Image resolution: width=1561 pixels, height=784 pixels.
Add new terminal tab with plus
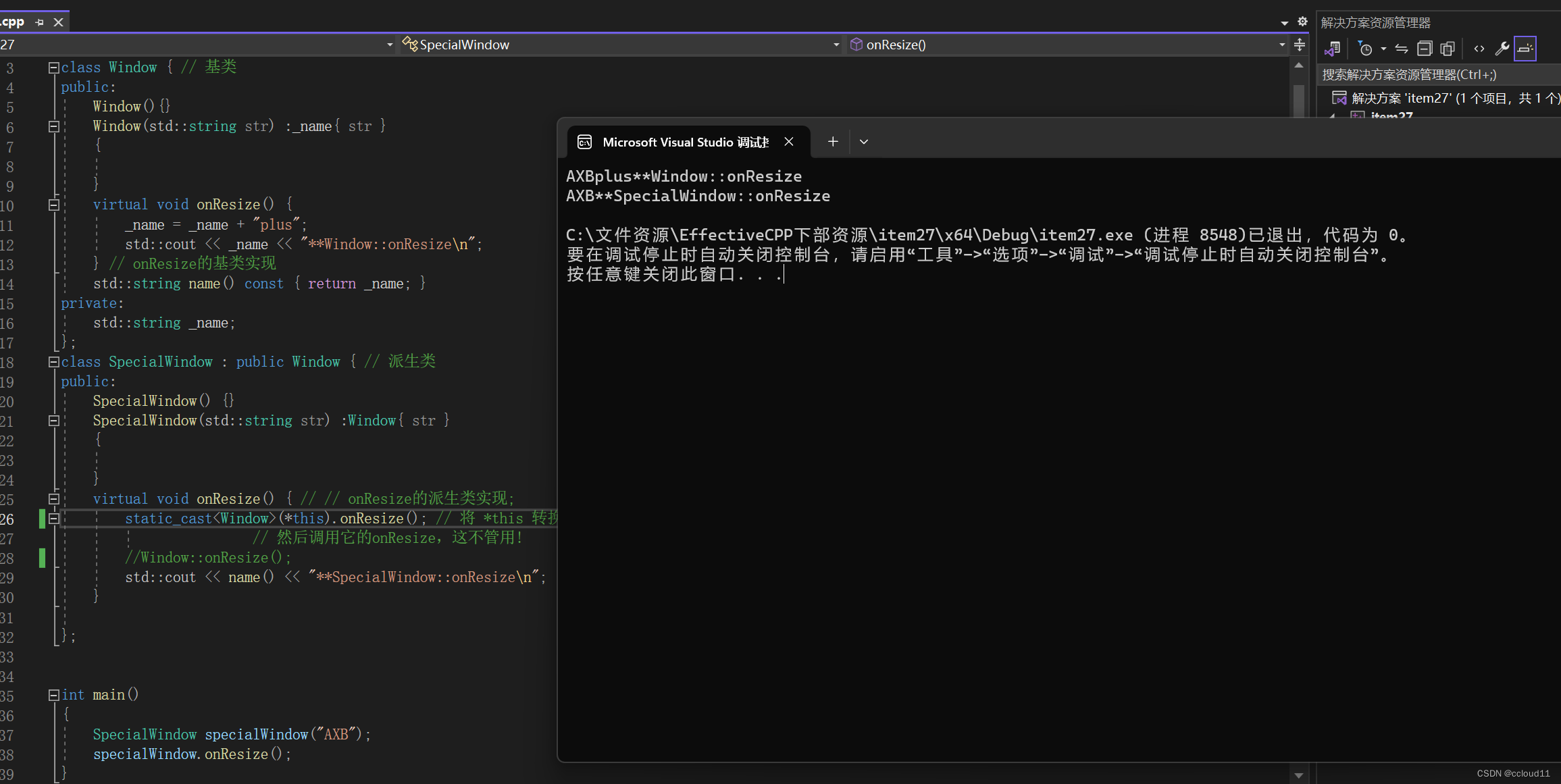click(833, 142)
